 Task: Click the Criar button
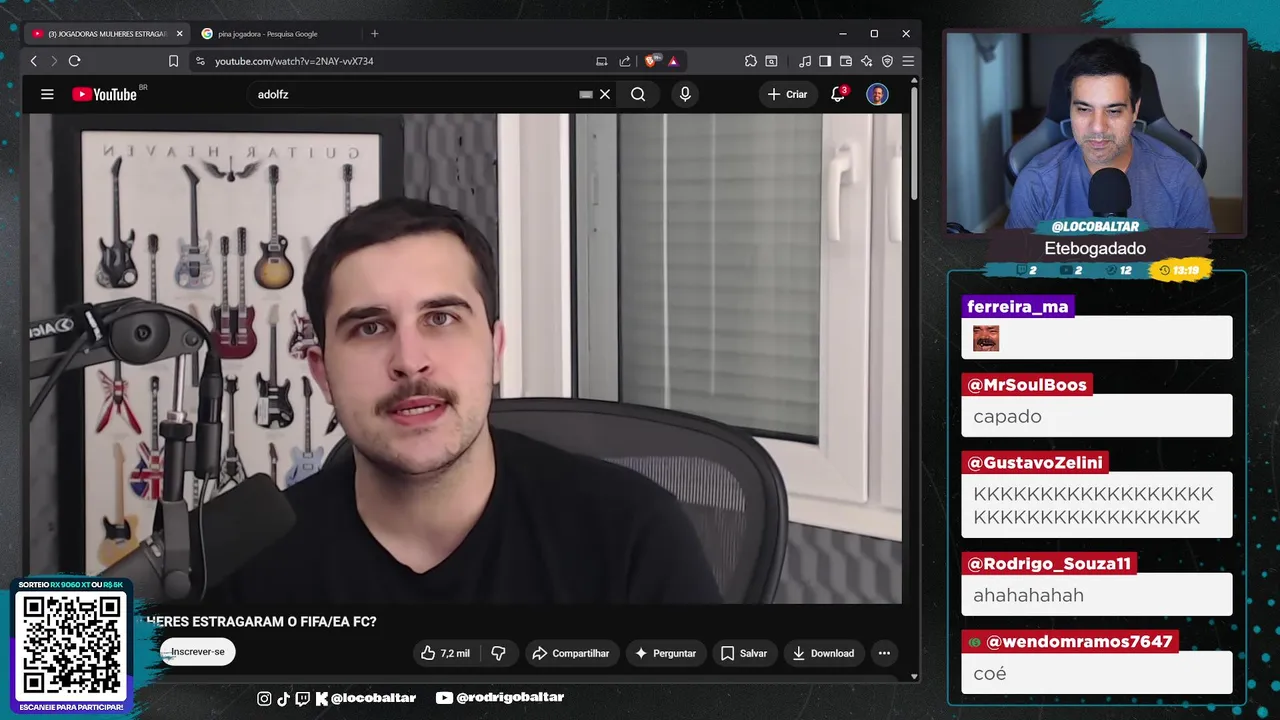[x=787, y=94]
